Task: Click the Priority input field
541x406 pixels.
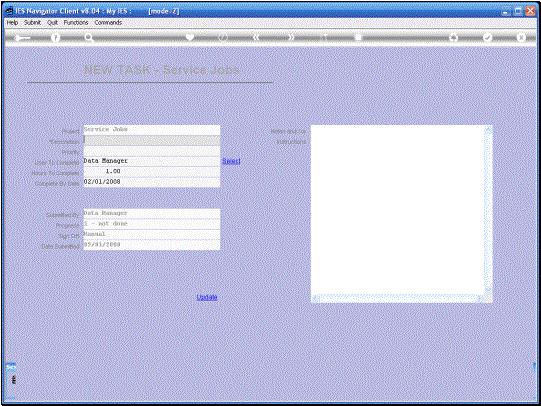Action: coord(152,151)
